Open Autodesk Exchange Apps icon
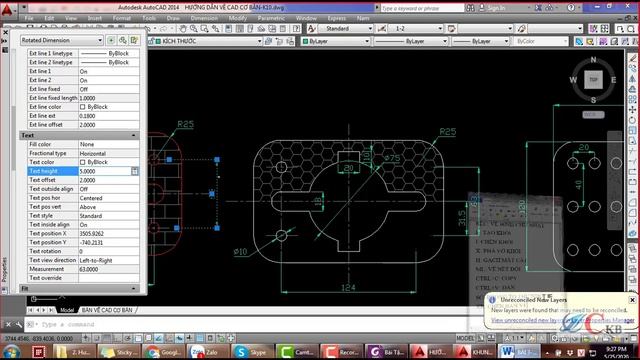 [x=538, y=7]
